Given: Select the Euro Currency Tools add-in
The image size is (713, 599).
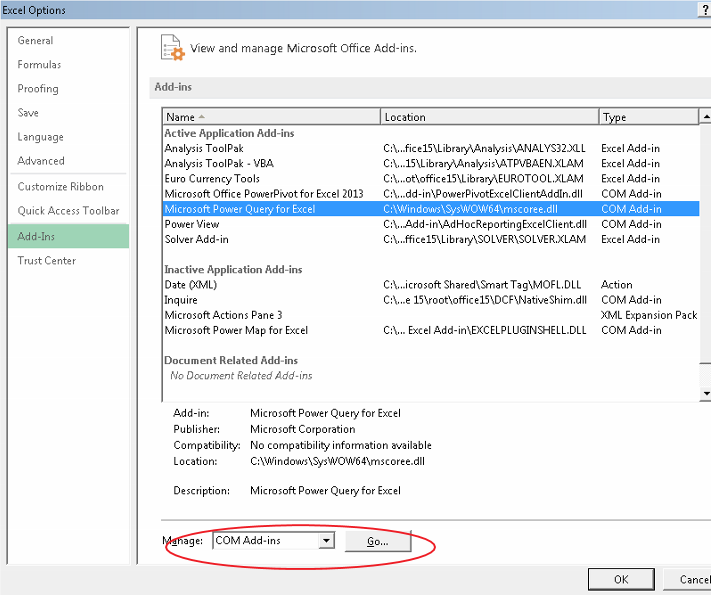Looking at the screenshot, I should coord(431,179).
